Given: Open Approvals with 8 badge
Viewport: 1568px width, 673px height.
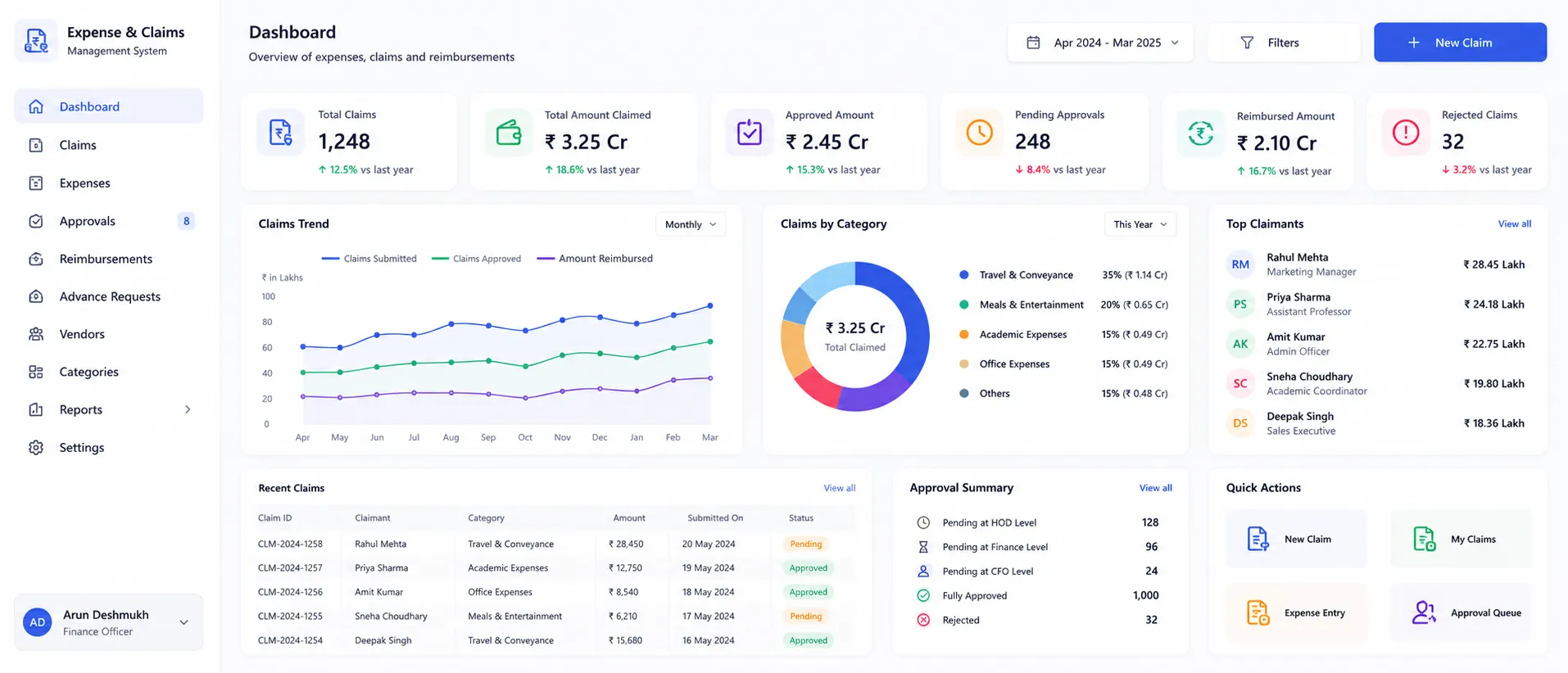Looking at the screenshot, I should pos(108,221).
